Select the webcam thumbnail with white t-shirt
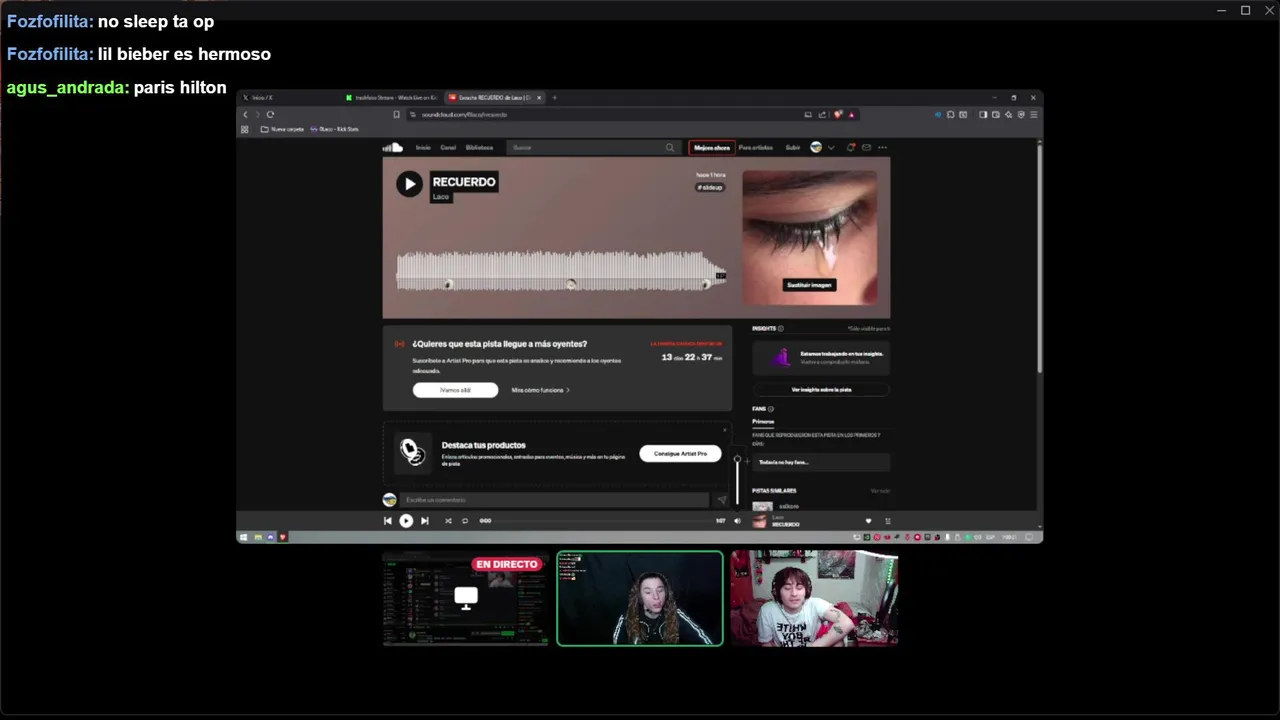The width and height of the screenshot is (1280, 720). click(x=814, y=598)
